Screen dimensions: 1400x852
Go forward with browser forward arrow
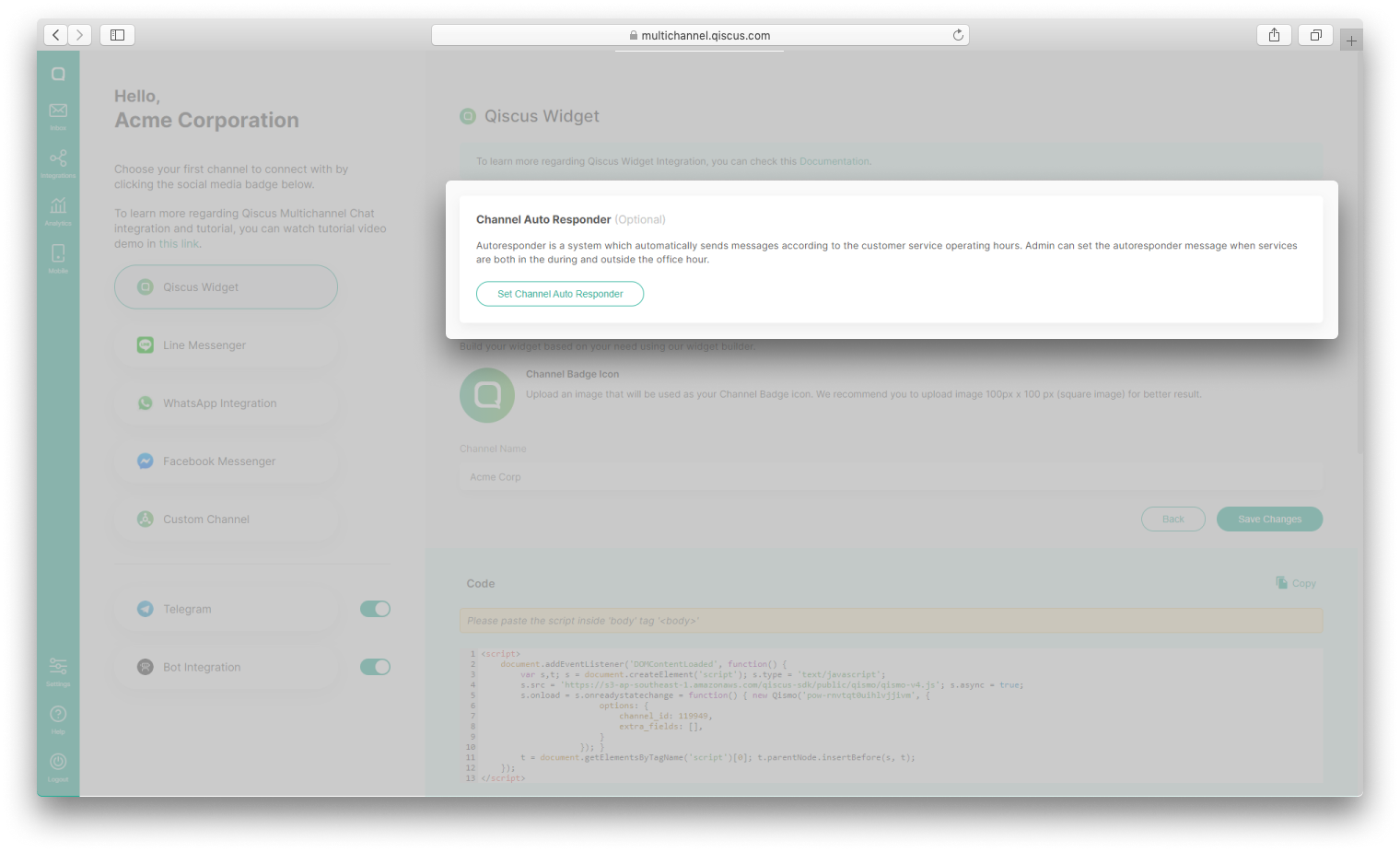(80, 35)
